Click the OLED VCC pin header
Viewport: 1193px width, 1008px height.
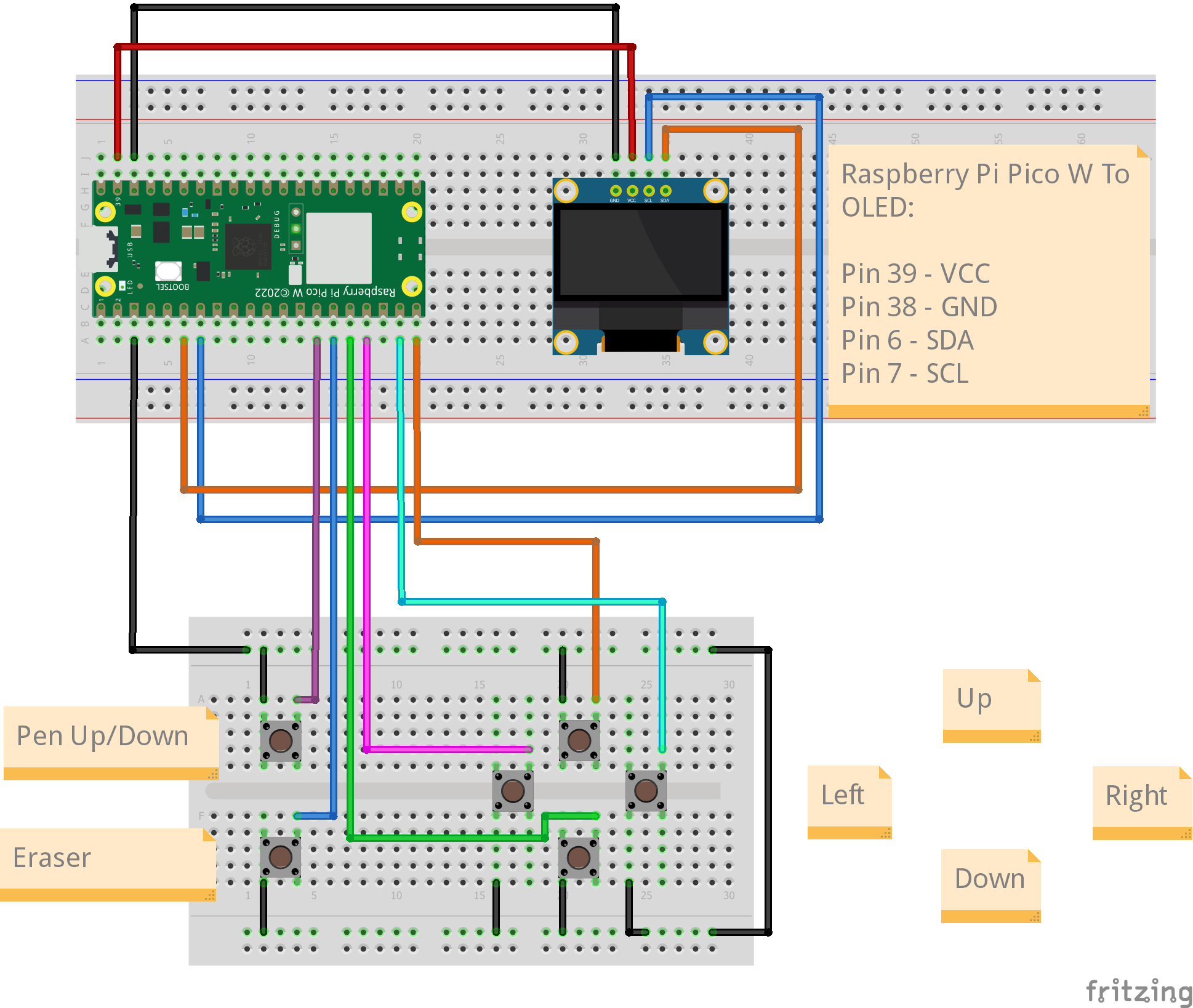(x=632, y=191)
